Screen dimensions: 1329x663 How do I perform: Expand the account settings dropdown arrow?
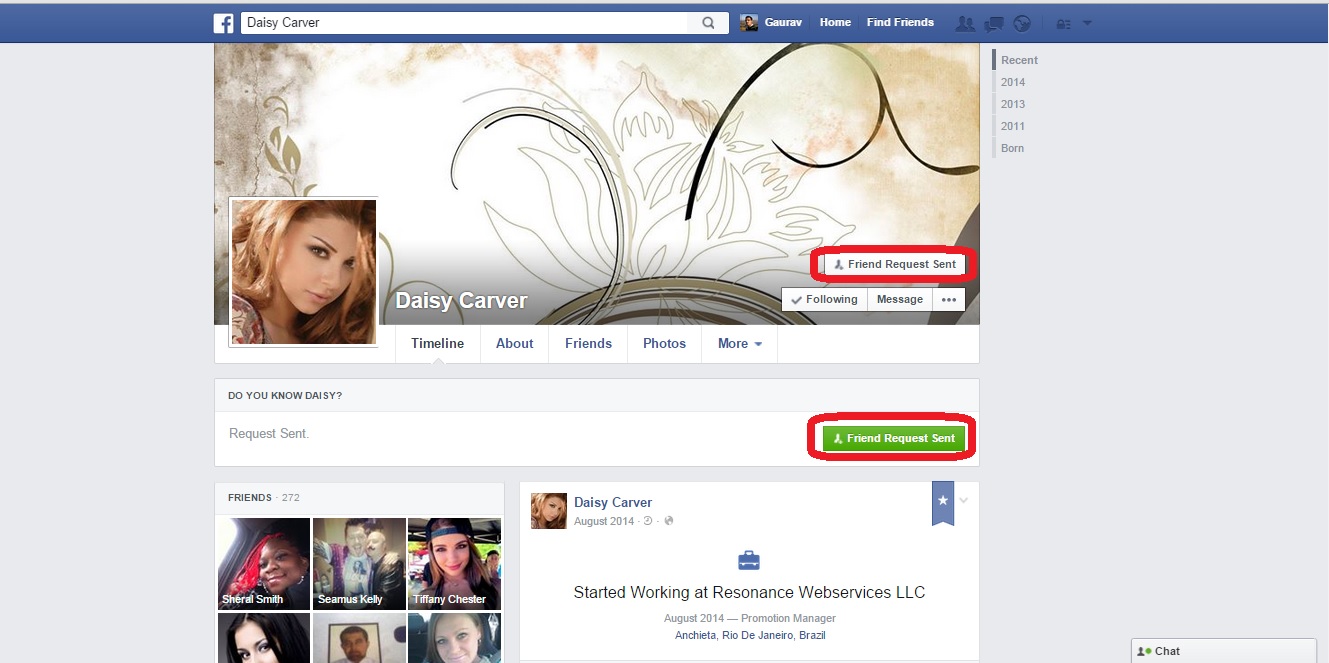[1087, 23]
